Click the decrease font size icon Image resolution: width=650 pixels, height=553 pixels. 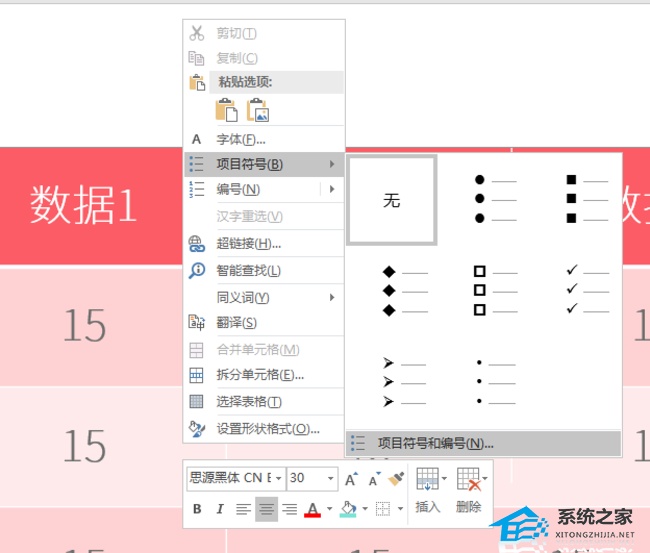pos(375,479)
